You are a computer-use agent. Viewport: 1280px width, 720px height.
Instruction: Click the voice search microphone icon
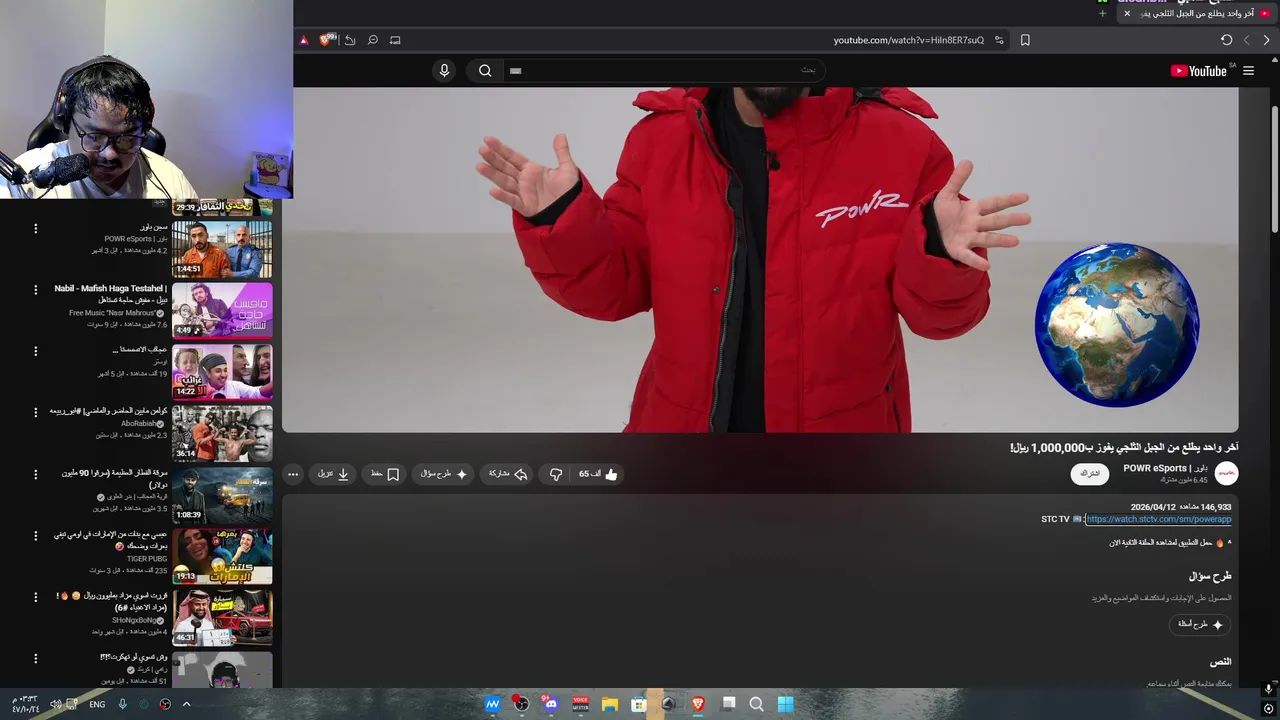click(x=444, y=70)
